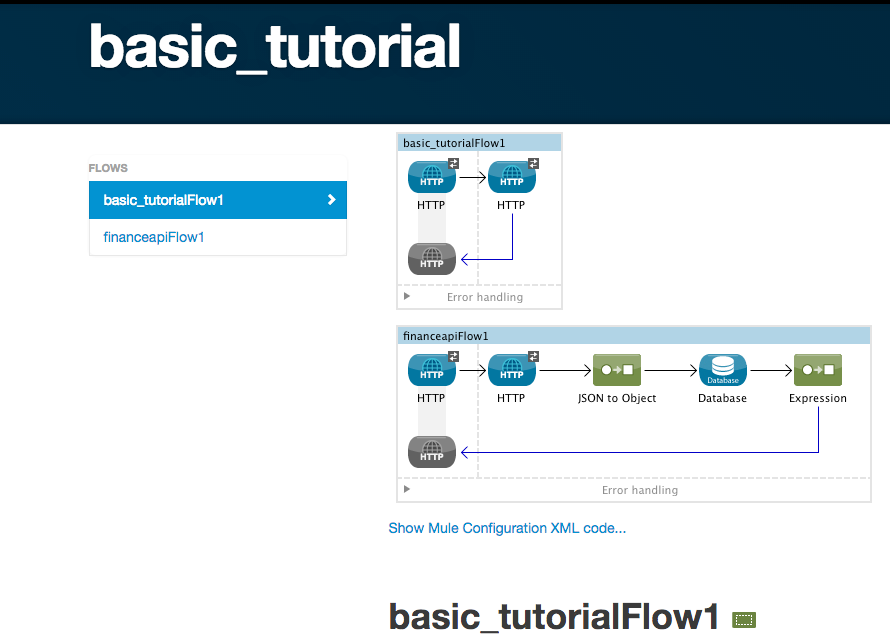Click the JSON to Object label text
The height and width of the screenshot is (642, 890).
pyautogui.click(x=617, y=398)
